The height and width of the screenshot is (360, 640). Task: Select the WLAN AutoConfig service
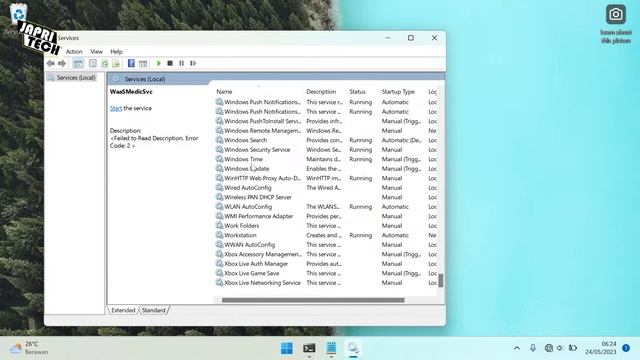point(327,207)
